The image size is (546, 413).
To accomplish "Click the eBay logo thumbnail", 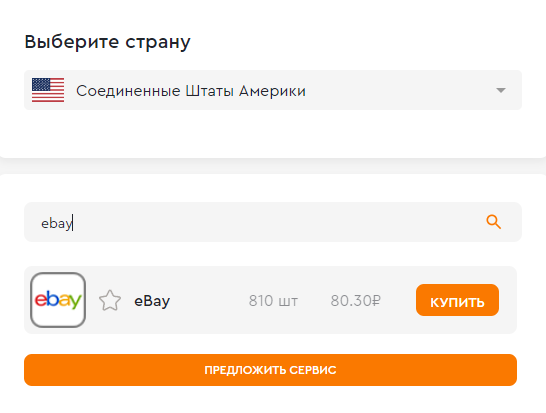I will (x=58, y=300).
